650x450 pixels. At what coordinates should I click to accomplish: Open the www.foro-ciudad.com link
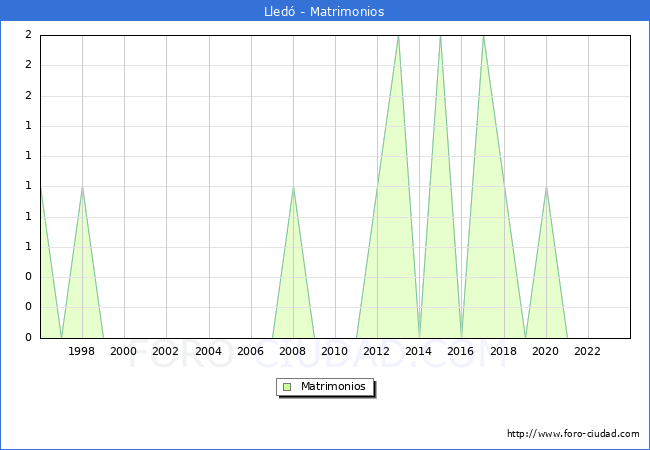pos(573,434)
